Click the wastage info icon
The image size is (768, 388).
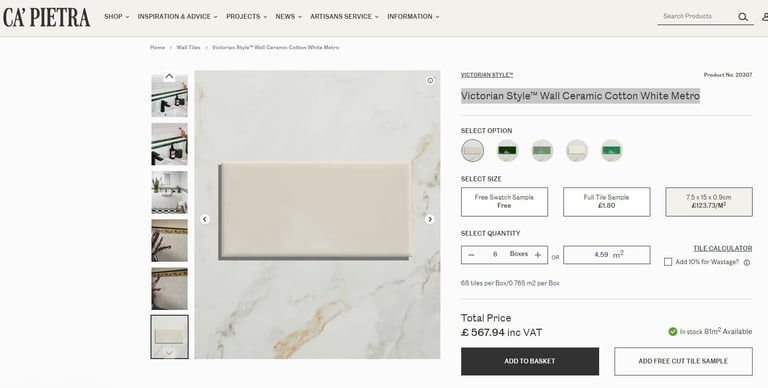[747, 263]
